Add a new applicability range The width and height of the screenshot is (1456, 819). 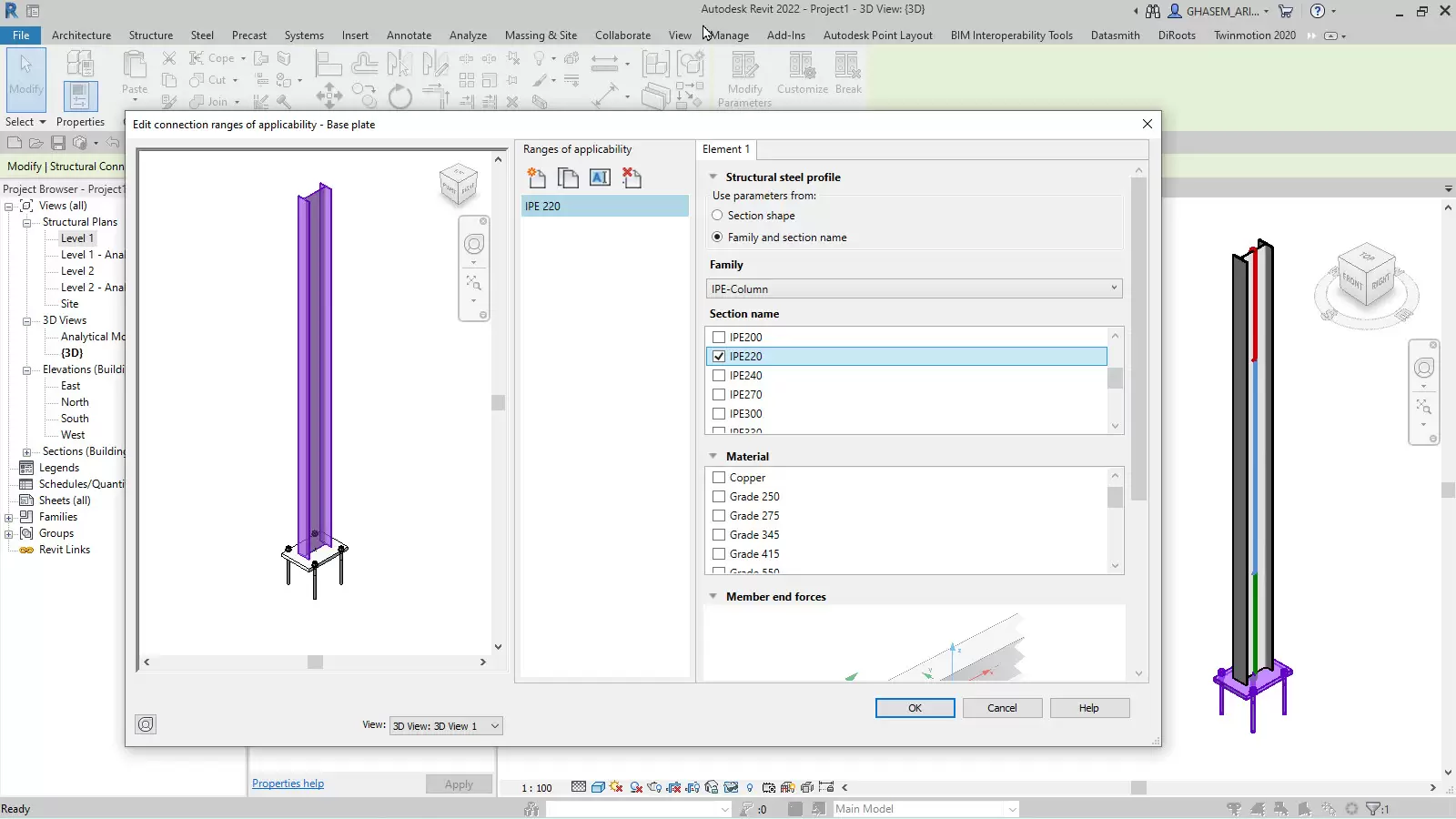(x=537, y=177)
